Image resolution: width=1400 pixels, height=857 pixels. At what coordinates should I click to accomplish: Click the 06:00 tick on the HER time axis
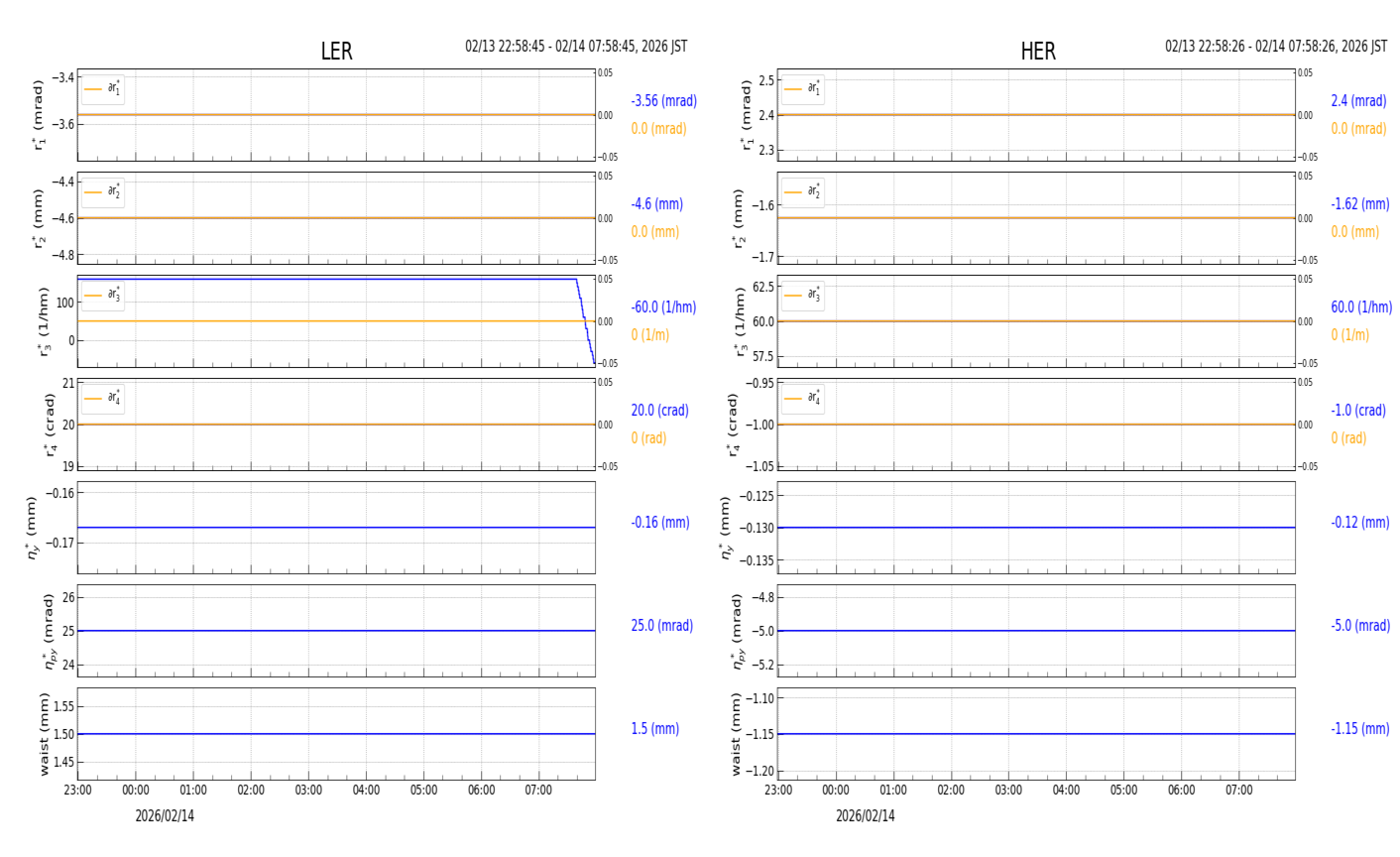1181,791
